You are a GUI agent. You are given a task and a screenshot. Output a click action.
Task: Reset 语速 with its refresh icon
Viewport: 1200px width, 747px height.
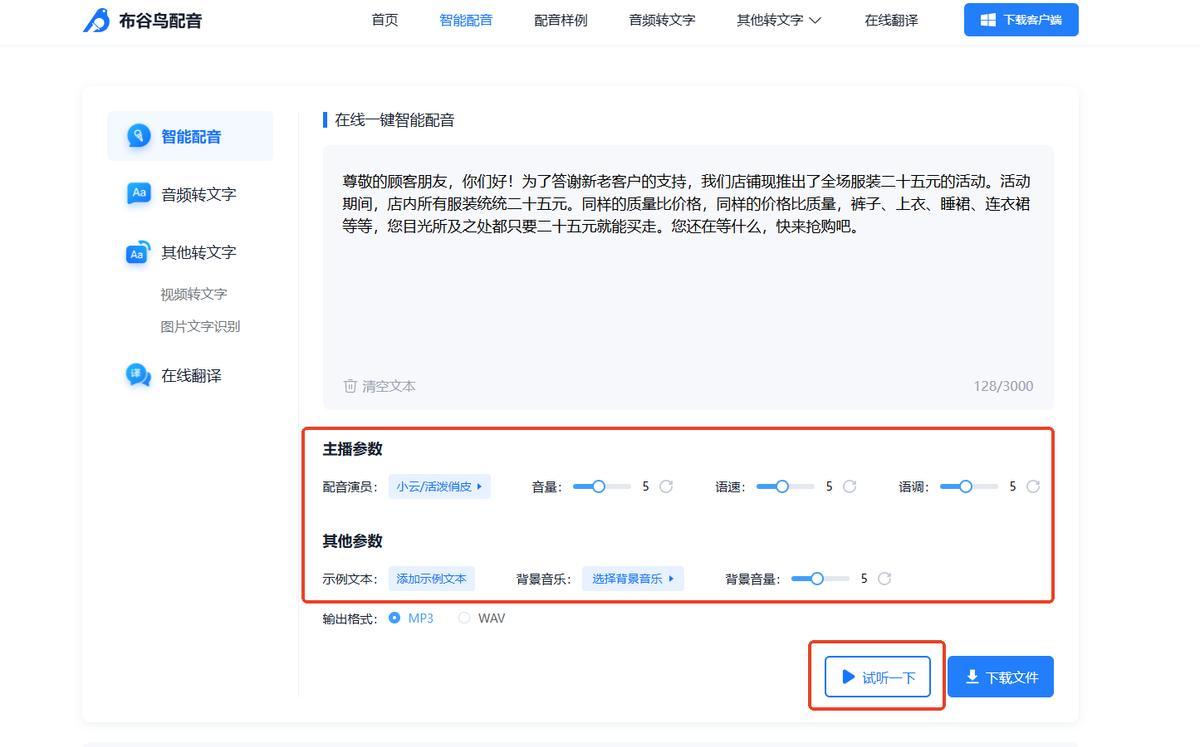coord(850,487)
